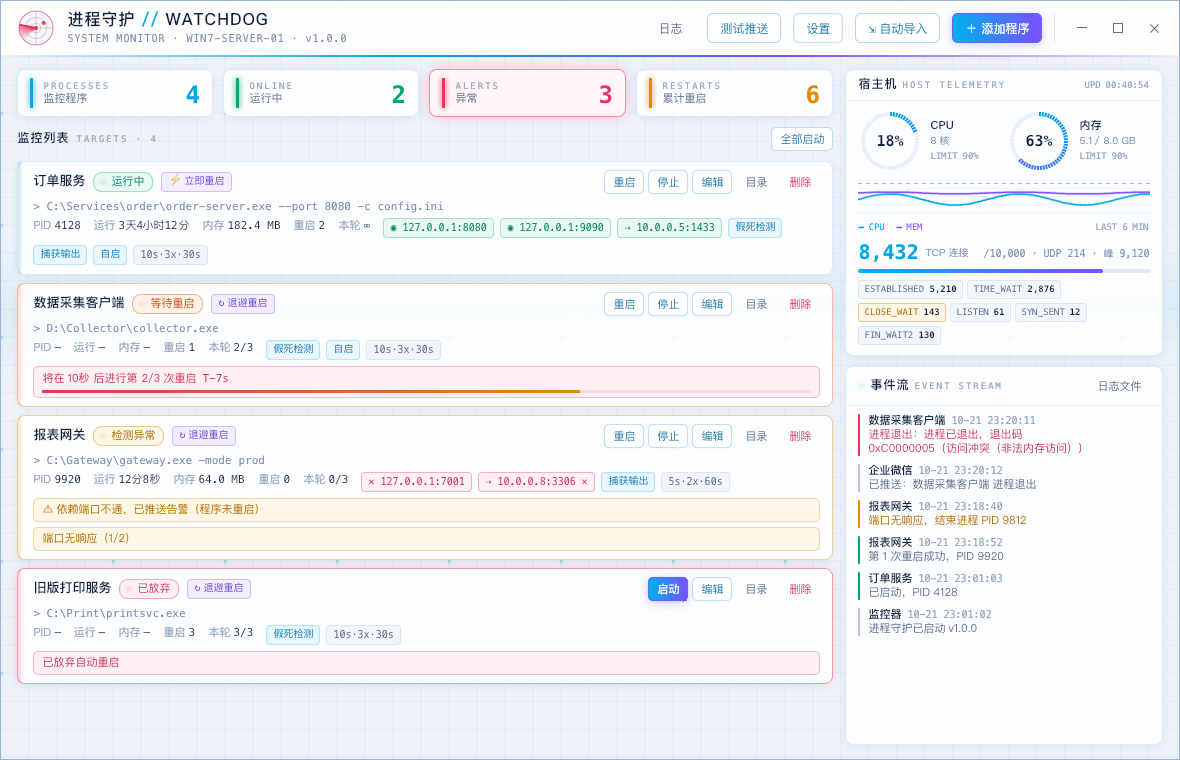
Task: Click 自启 tag on 订单服务
Action: [110, 254]
